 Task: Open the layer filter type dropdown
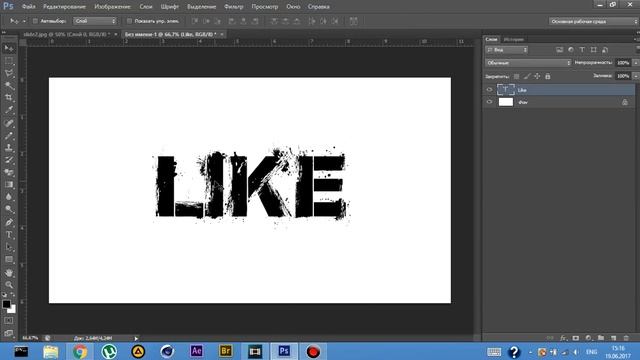coord(507,50)
